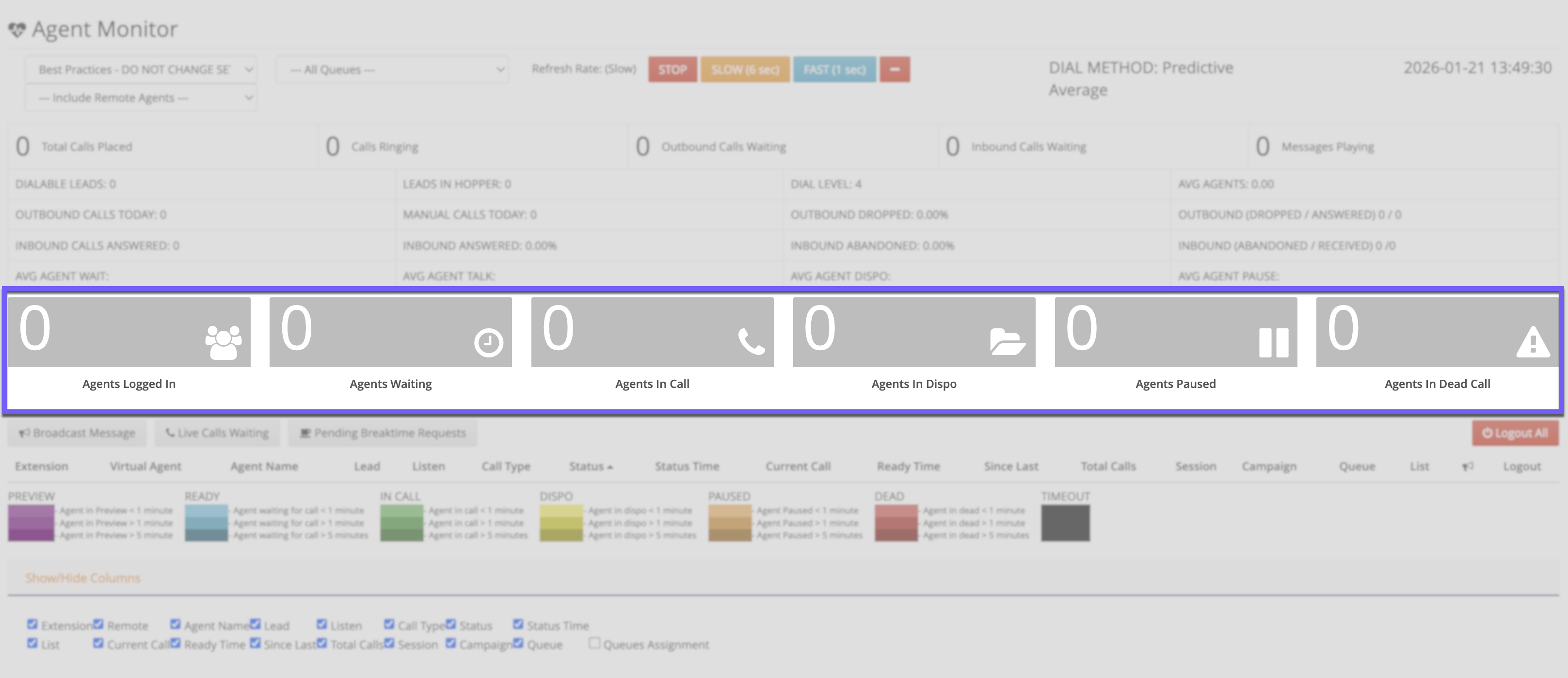Click the Agents Waiting clock icon
The image size is (1568, 678).
click(x=488, y=343)
